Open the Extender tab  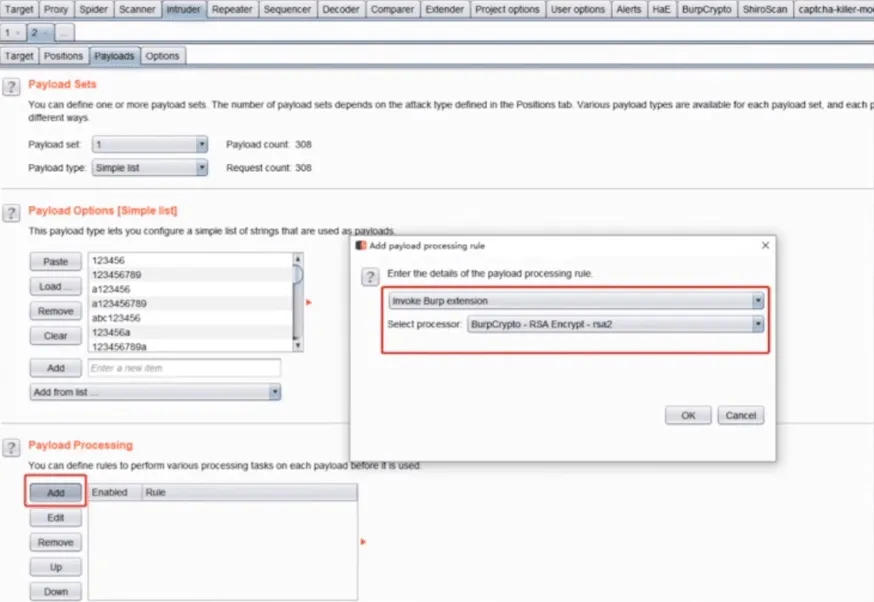(x=444, y=9)
